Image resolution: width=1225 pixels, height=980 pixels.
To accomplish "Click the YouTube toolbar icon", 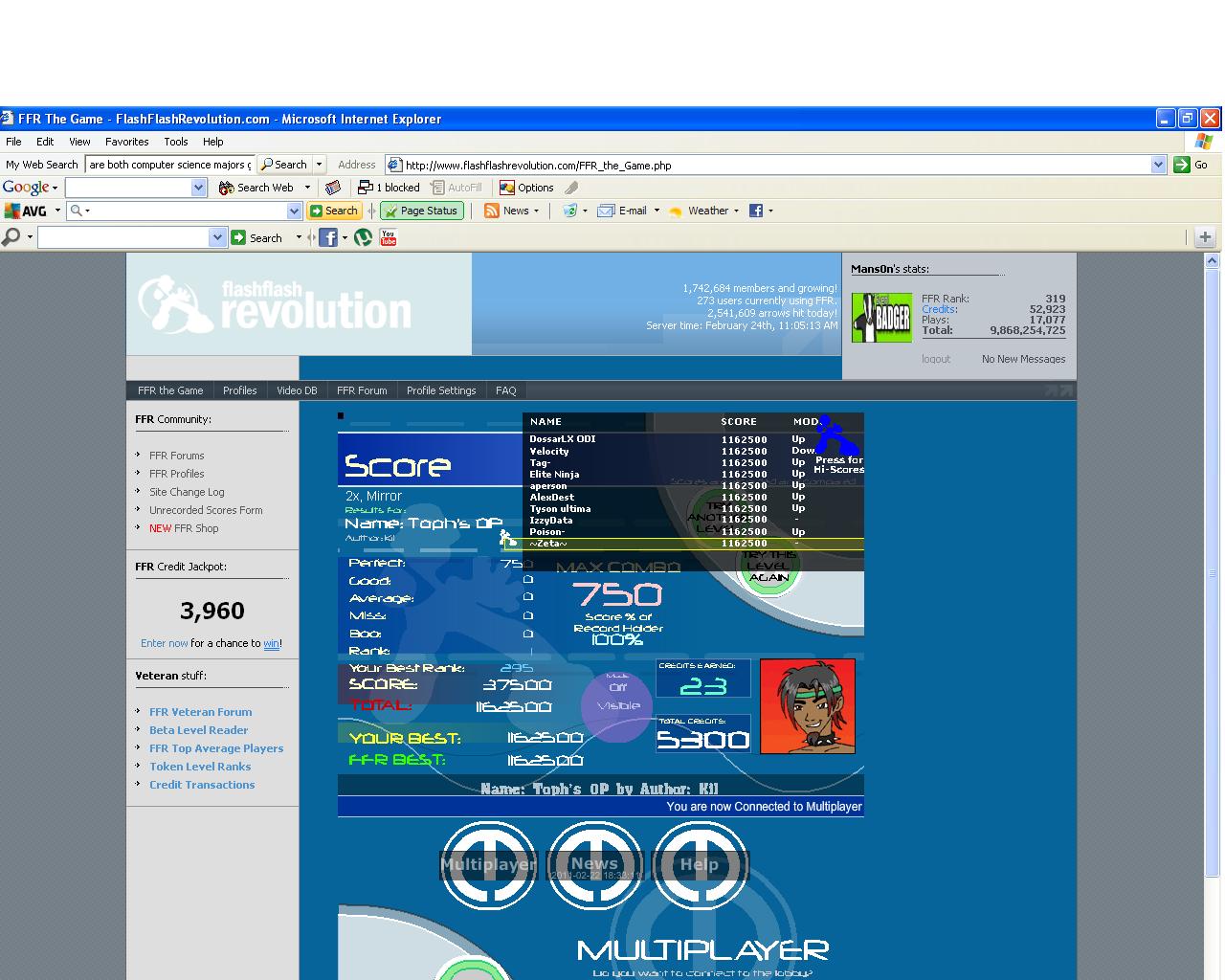I will pos(388,237).
